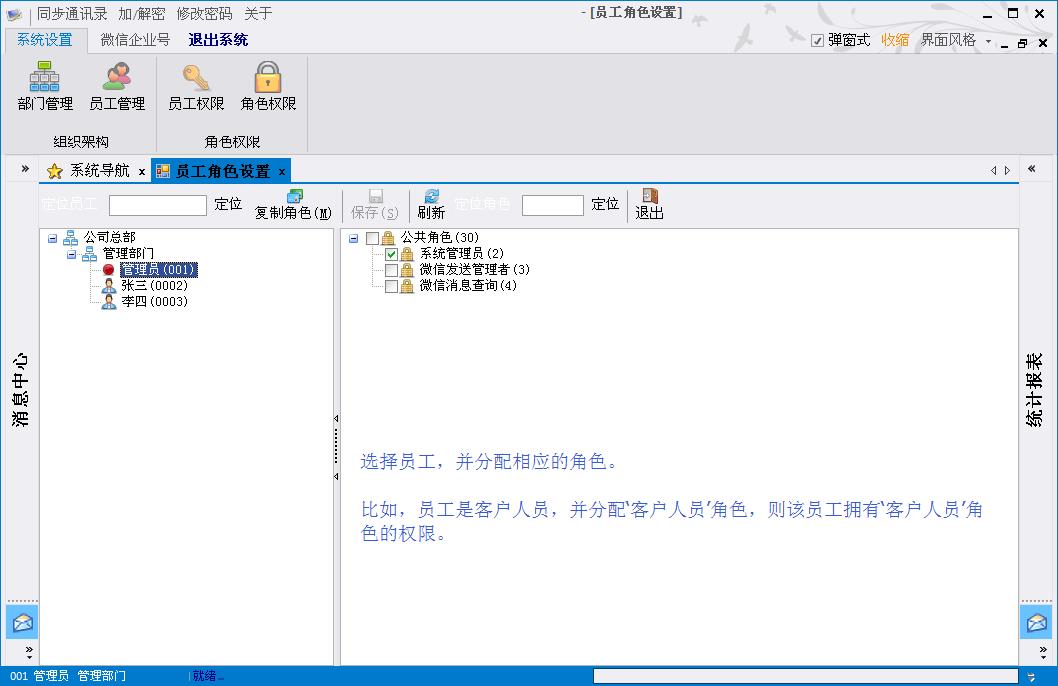Open 部门管理 department management icon

pos(45,78)
